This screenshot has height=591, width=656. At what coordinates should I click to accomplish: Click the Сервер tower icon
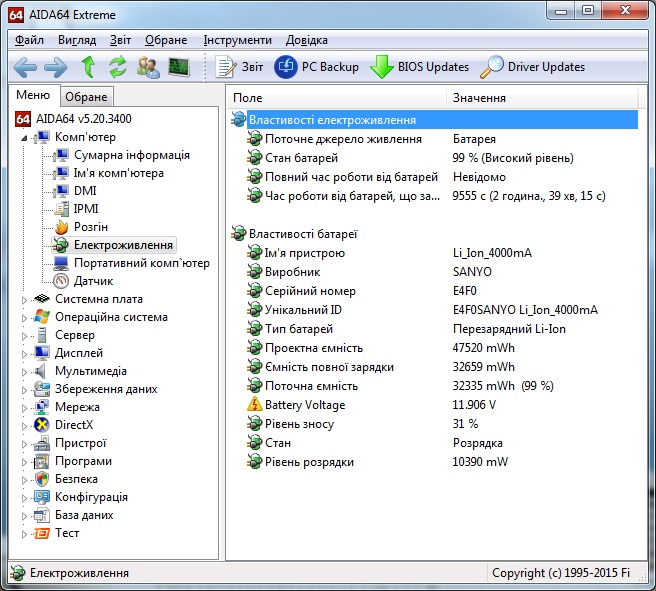tap(42, 335)
